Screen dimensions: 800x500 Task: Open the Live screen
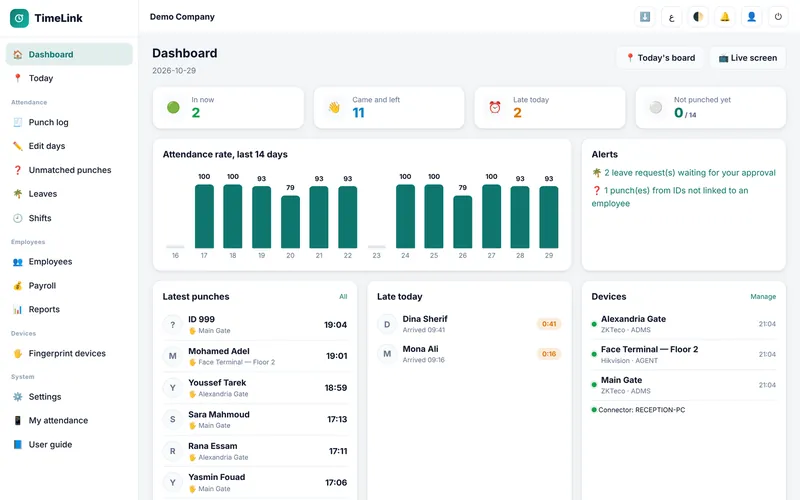(747, 58)
